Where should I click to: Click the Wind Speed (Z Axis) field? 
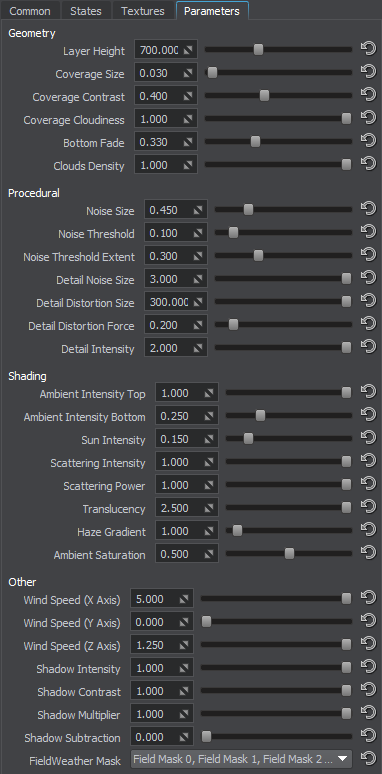click(162, 645)
